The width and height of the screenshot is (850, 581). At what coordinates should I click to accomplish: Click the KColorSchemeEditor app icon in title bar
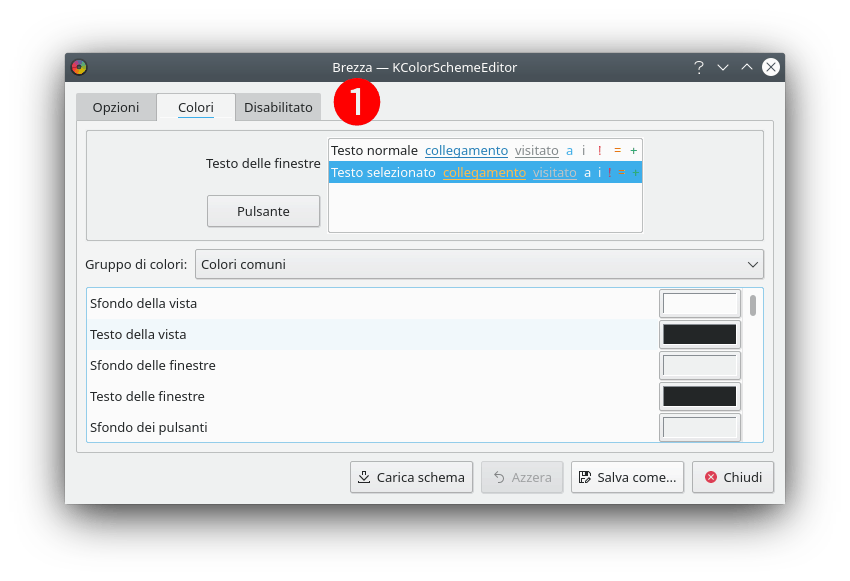[79, 68]
